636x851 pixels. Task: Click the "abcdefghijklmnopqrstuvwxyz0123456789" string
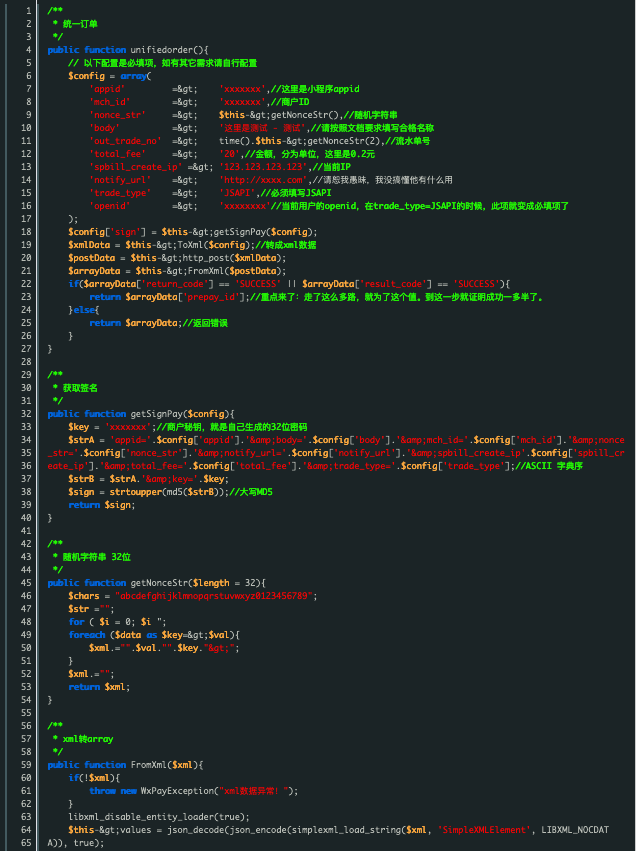(216, 596)
